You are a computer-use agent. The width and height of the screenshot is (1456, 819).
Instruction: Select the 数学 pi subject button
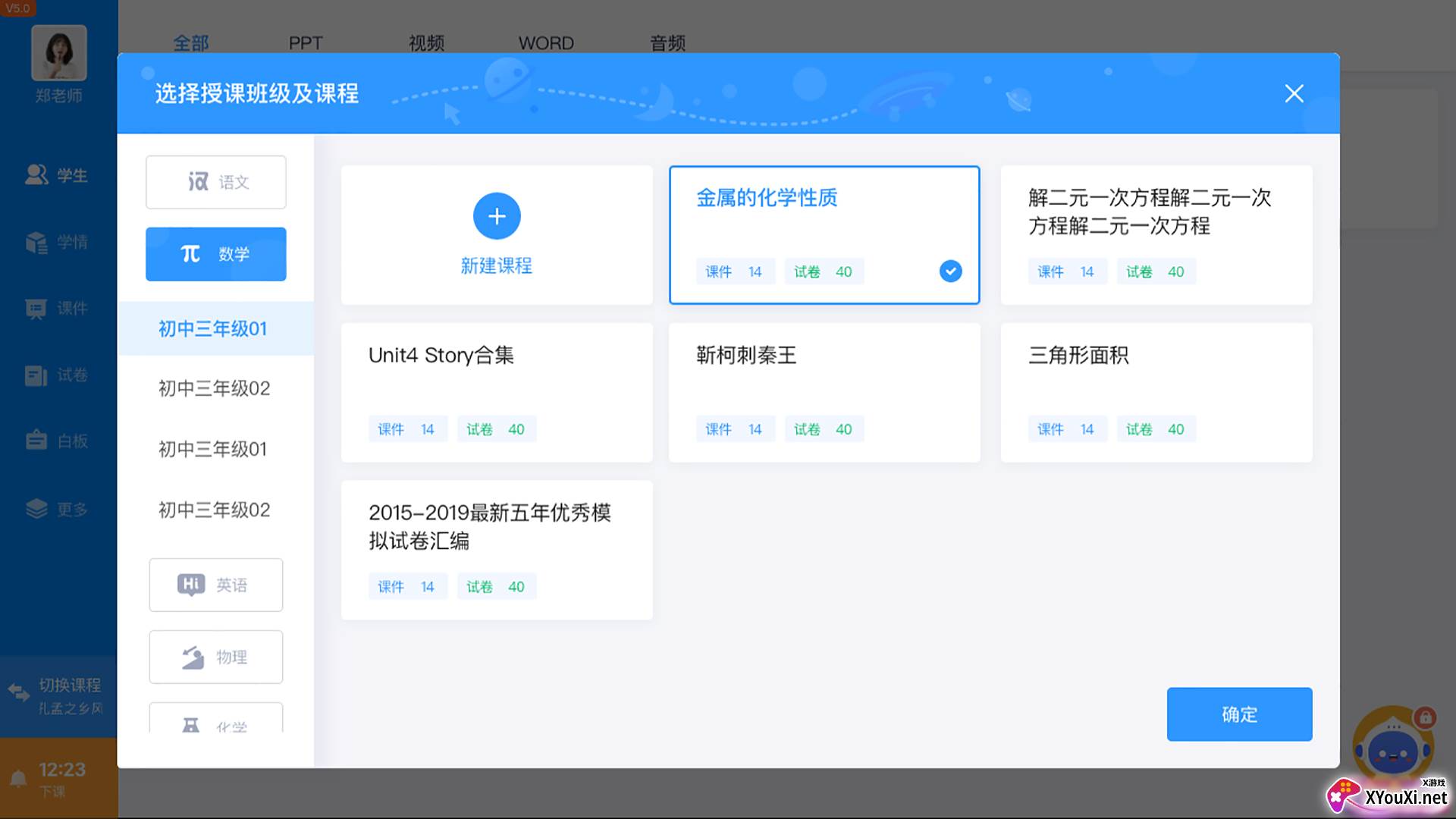click(216, 254)
